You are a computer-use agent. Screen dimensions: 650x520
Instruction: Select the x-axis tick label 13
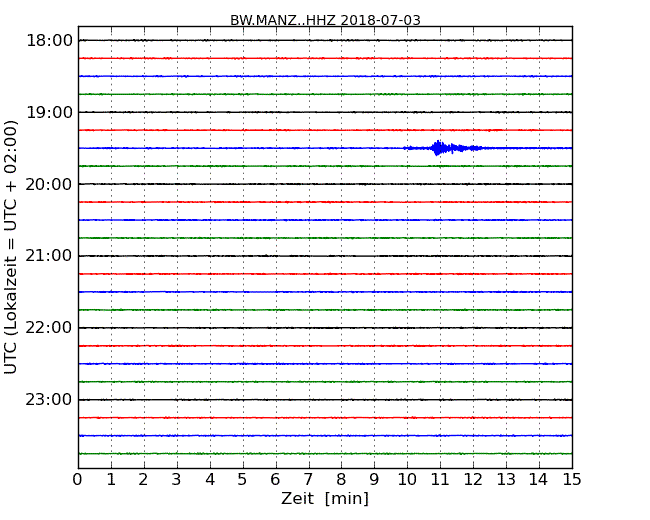pyautogui.click(x=506, y=479)
